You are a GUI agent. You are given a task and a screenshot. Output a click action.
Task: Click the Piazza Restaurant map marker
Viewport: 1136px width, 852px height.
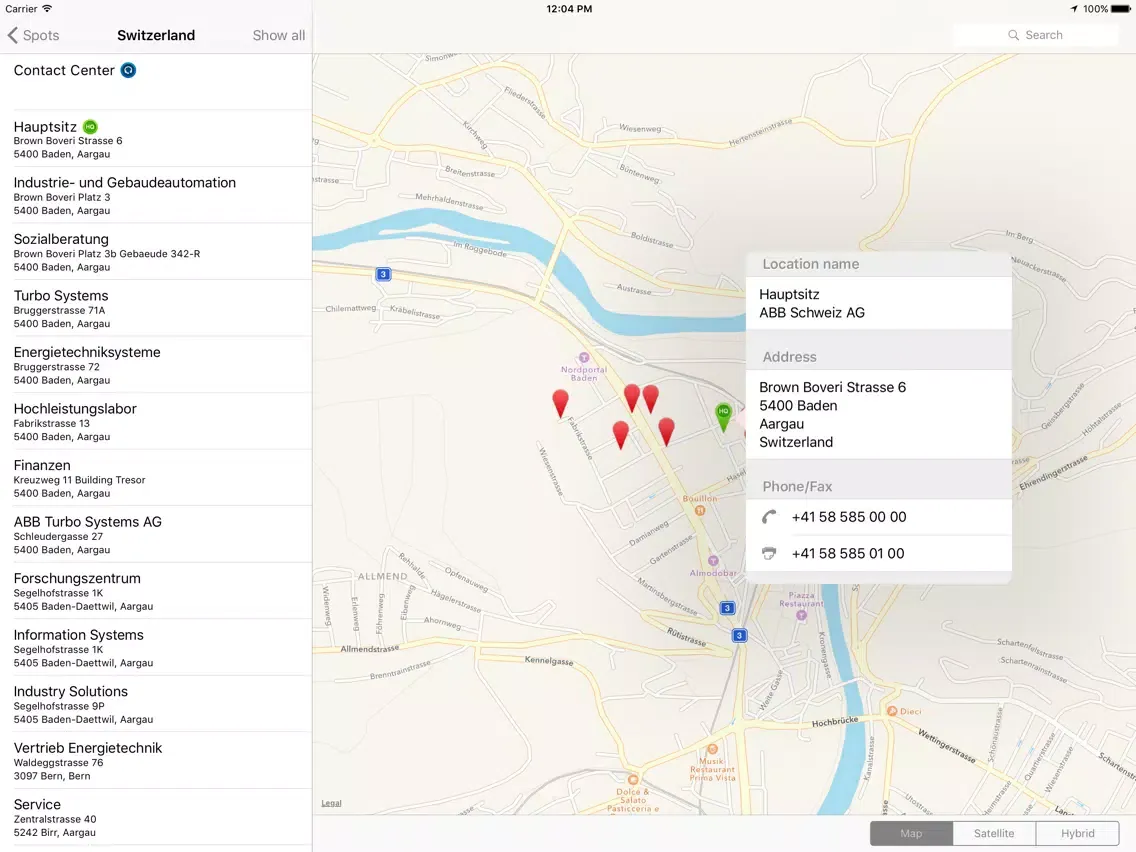tap(801, 615)
